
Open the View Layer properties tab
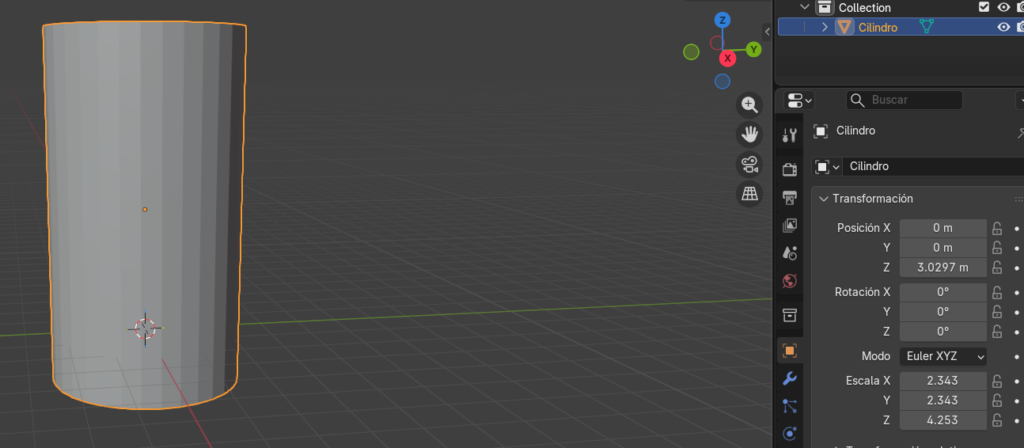click(790, 225)
